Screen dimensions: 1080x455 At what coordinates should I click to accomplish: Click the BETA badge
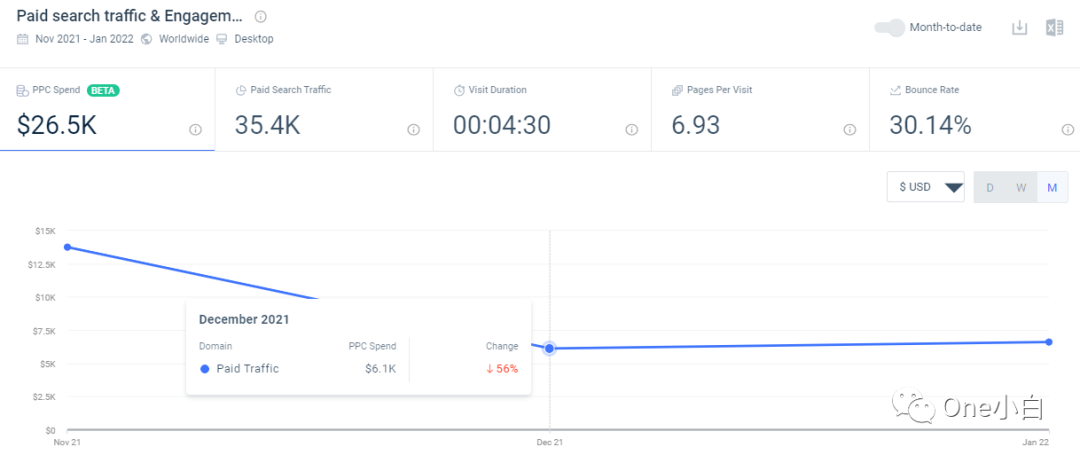click(104, 90)
